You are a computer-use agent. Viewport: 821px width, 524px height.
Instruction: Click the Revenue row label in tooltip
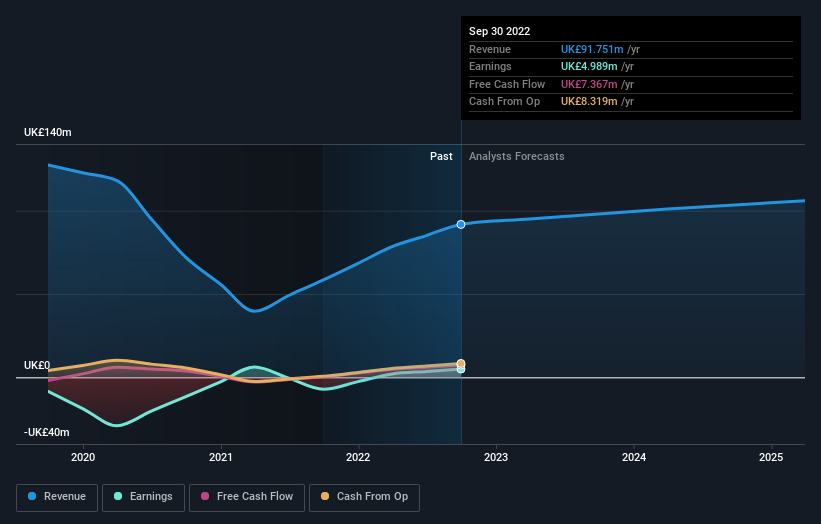490,49
